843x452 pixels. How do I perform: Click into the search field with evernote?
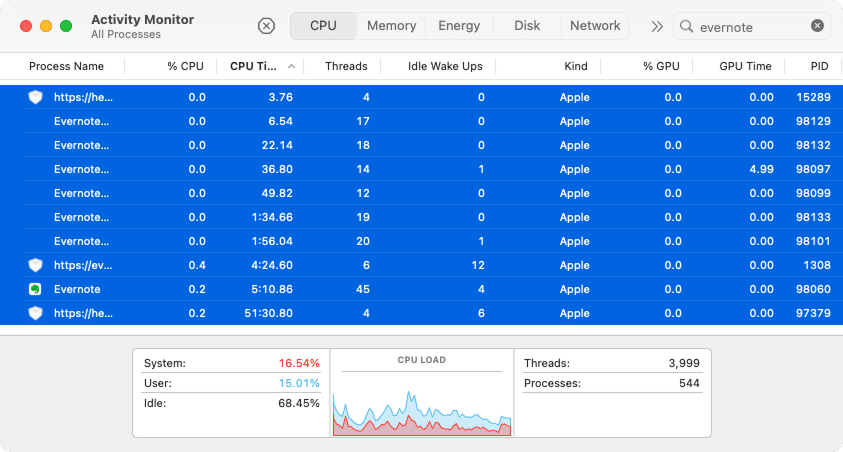(752, 26)
